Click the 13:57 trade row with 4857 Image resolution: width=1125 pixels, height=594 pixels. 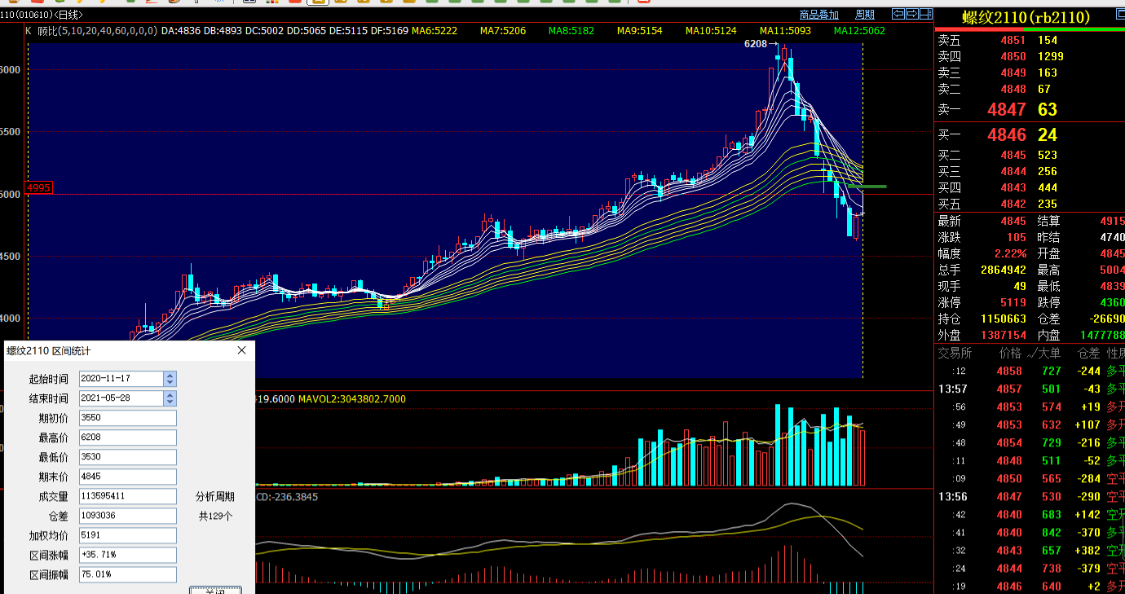1030,390
